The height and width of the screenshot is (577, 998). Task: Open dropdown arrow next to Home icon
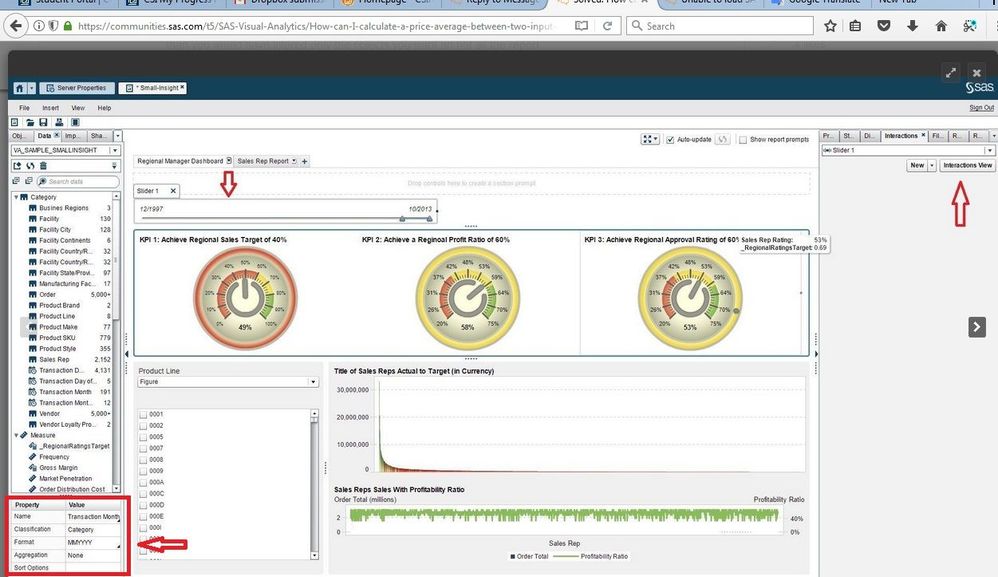[31, 88]
